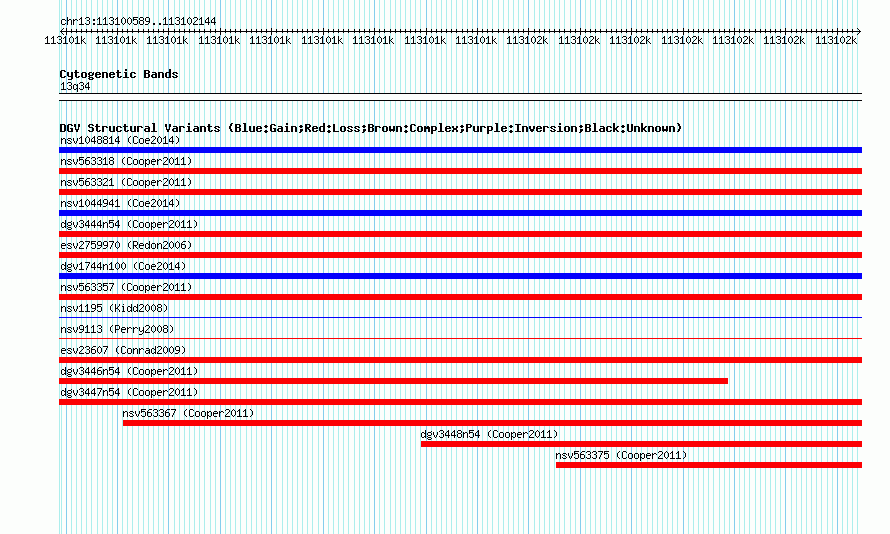Screen dimensions: 890x534
Task: Open variant label nsv1044941 (Coe2014)
Action: (x=120, y=203)
